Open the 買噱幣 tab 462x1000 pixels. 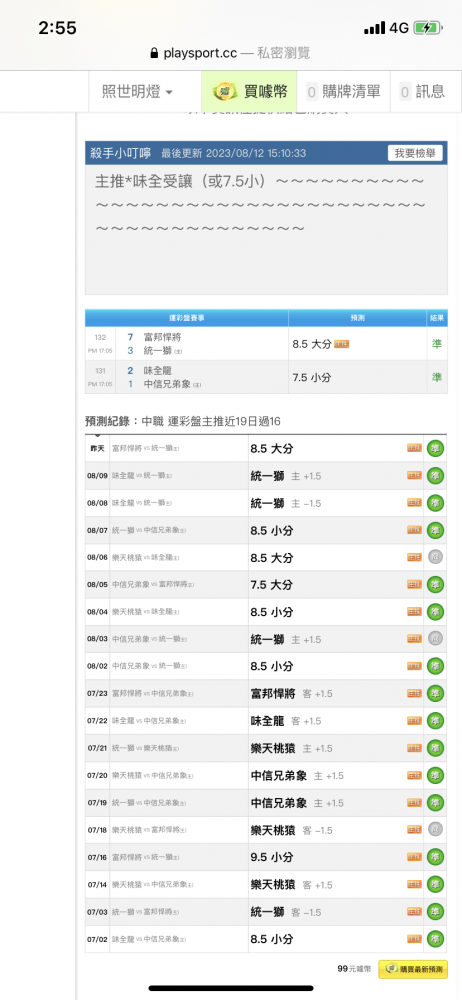click(250, 92)
